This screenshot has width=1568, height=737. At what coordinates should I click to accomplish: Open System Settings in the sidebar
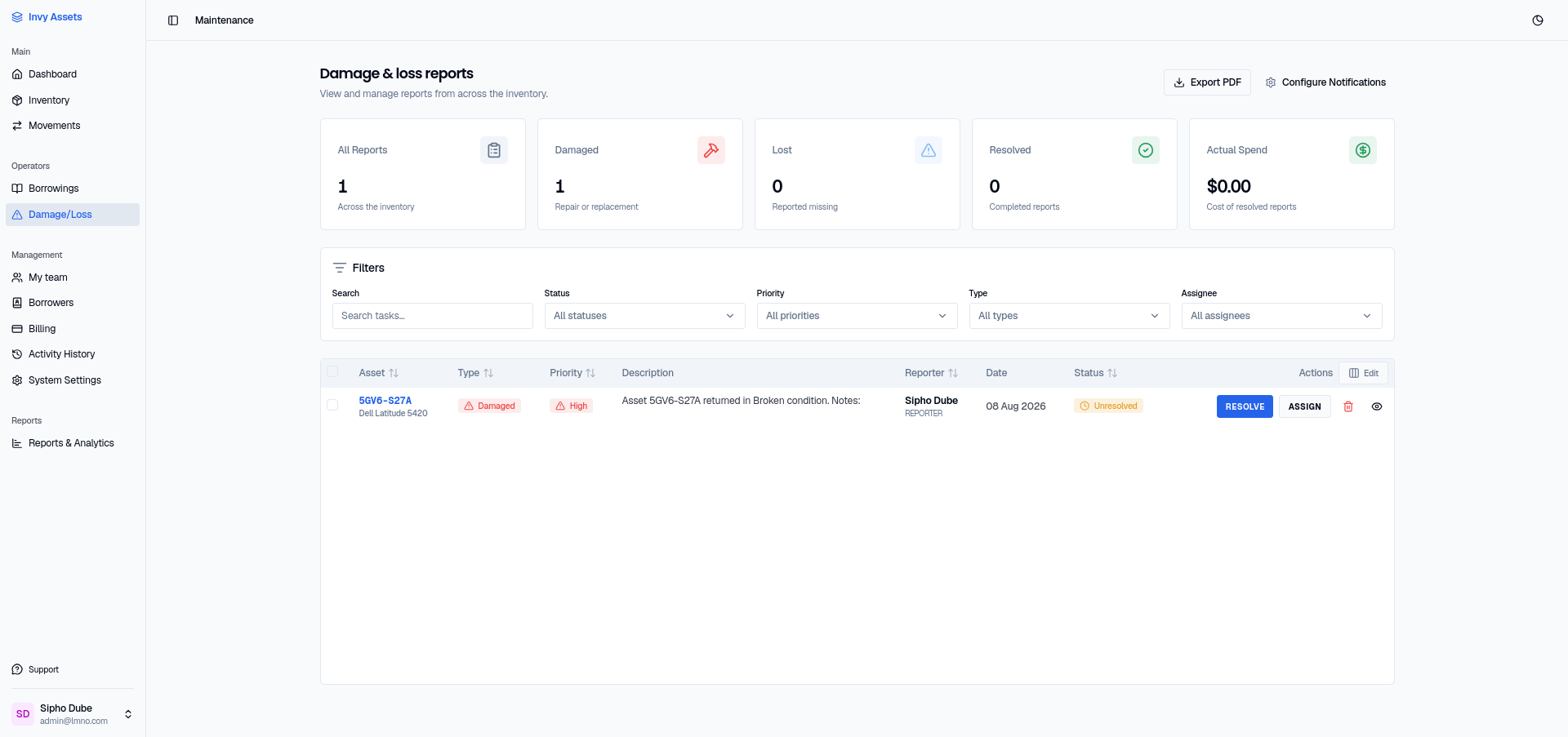tap(73, 380)
